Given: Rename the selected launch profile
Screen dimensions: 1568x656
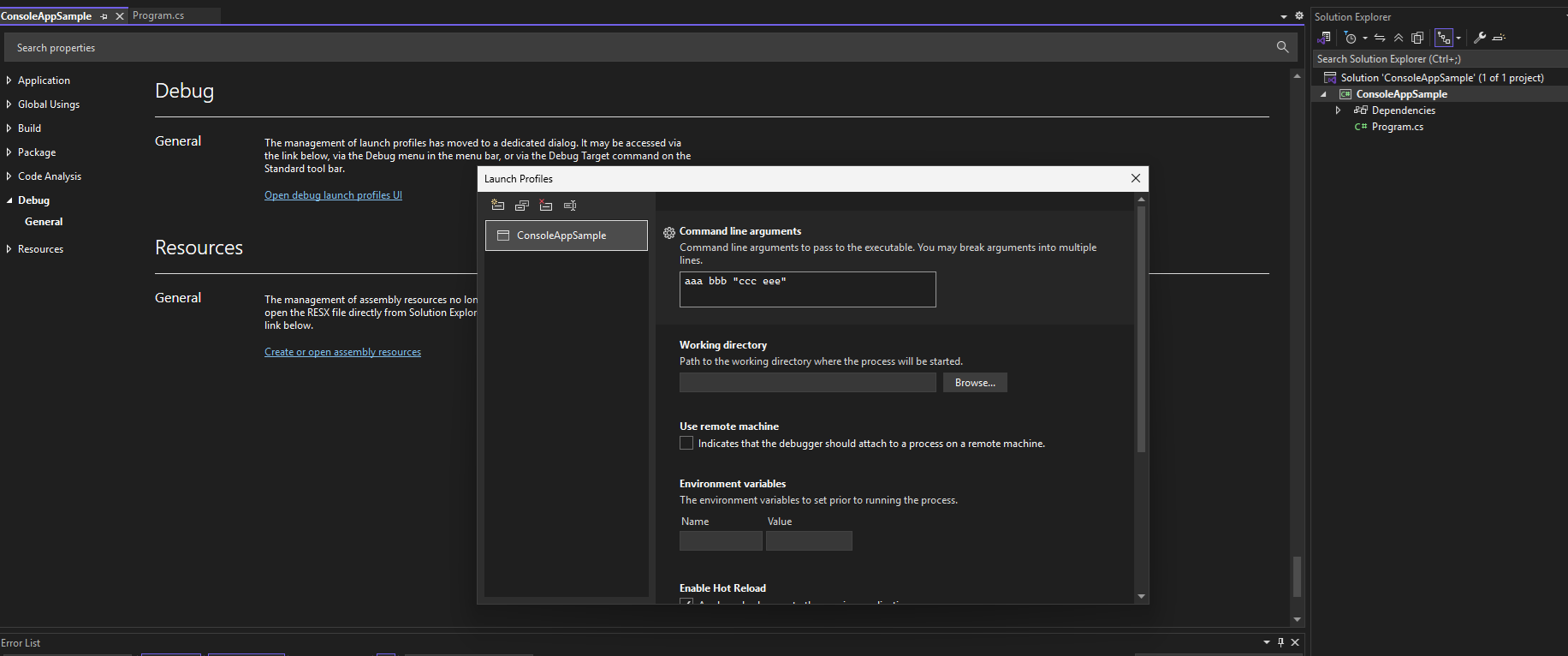Looking at the screenshot, I should 570,205.
